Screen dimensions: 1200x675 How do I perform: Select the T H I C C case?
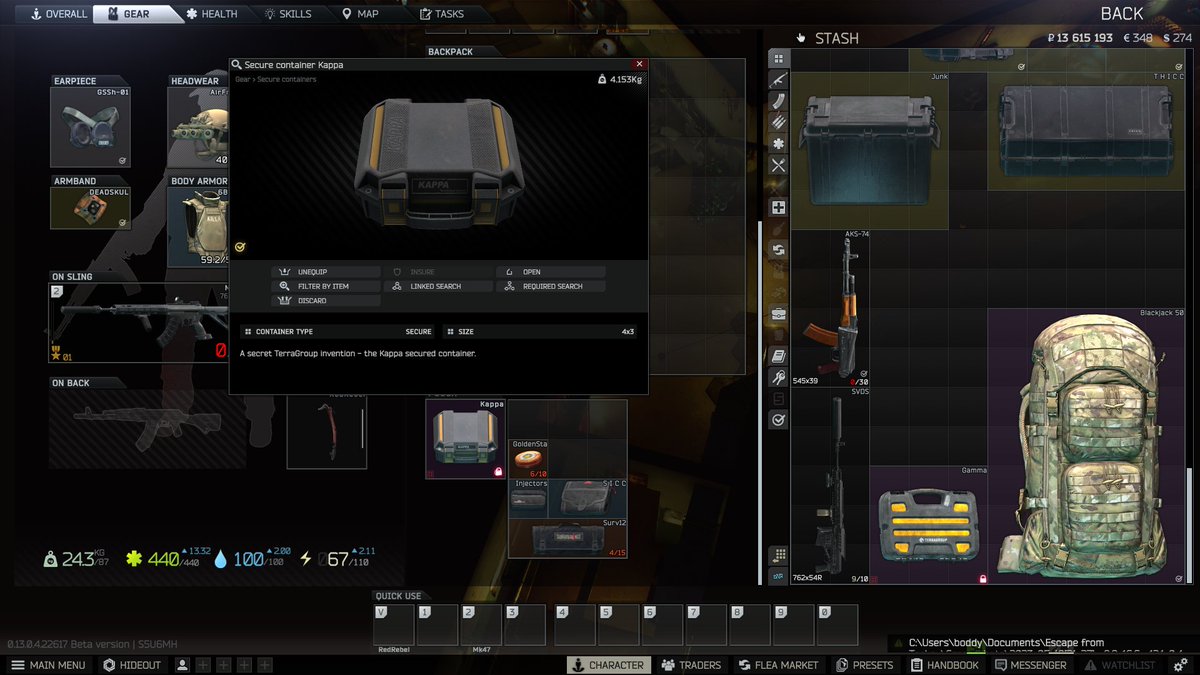click(x=1087, y=131)
